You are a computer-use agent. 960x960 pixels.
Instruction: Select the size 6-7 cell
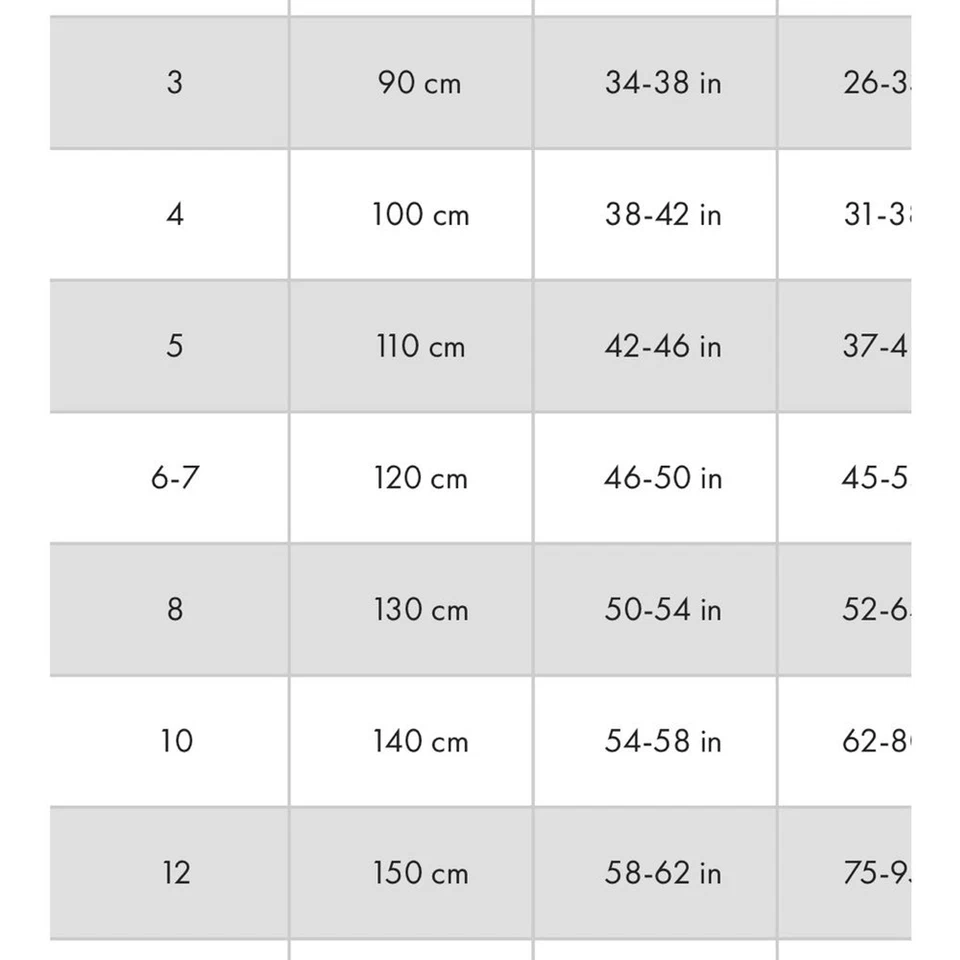(174, 478)
